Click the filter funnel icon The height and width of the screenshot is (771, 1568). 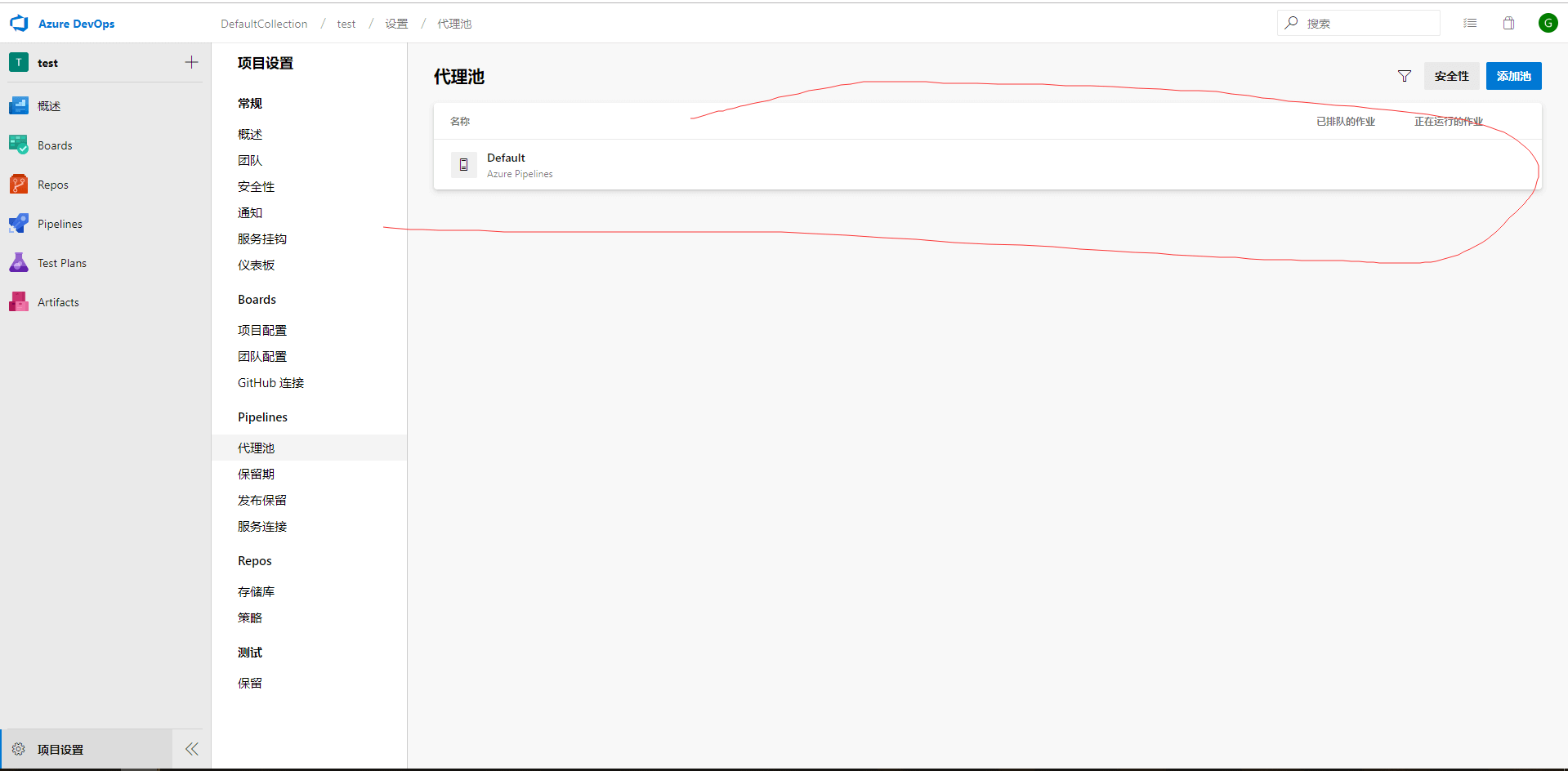[1404, 76]
